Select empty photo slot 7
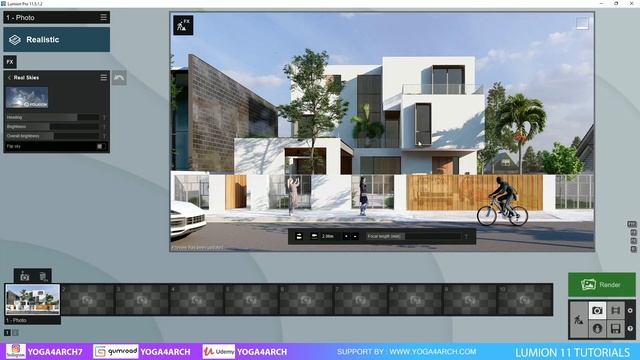The height and width of the screenshot is (360, 640). [x=361, y=300]
